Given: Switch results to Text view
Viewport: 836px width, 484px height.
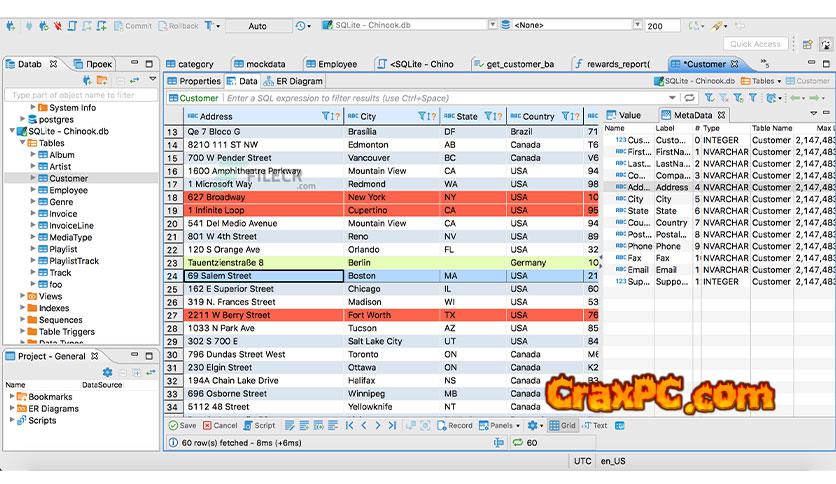Looking at the screenshot, I should [x=594, y=425].
